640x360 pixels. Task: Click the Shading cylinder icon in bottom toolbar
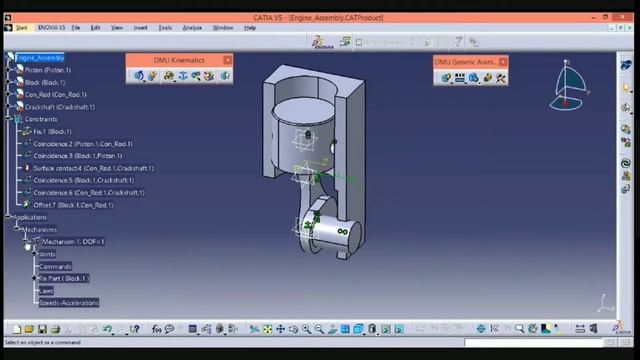pyautogui.click(x=372, y=329)
